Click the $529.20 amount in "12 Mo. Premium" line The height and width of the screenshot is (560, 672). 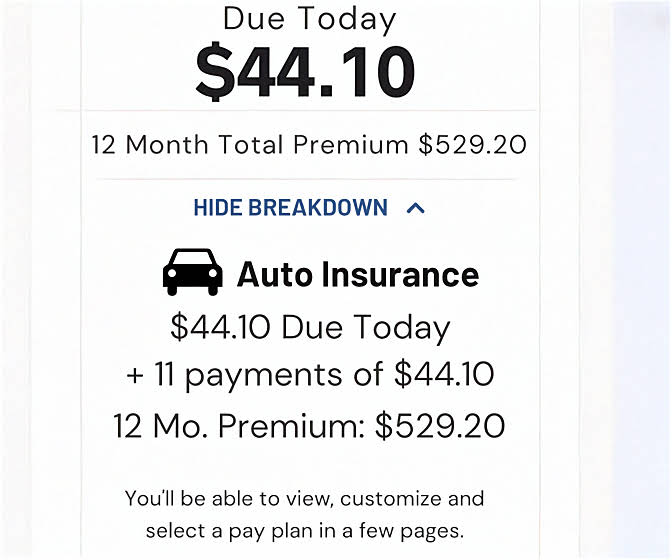tap(440, 425)
